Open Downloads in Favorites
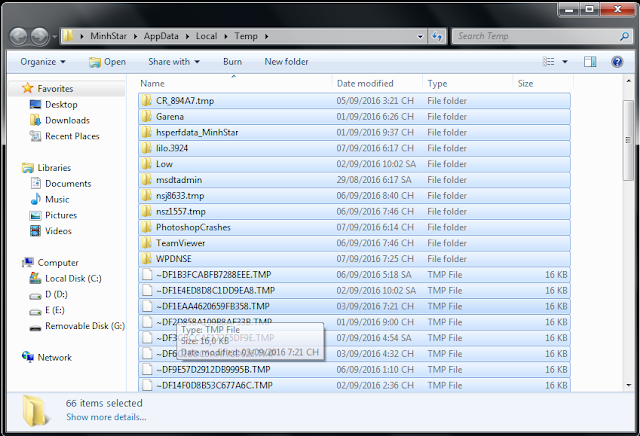The image size is (640, 436). click(x=67, y=120)
